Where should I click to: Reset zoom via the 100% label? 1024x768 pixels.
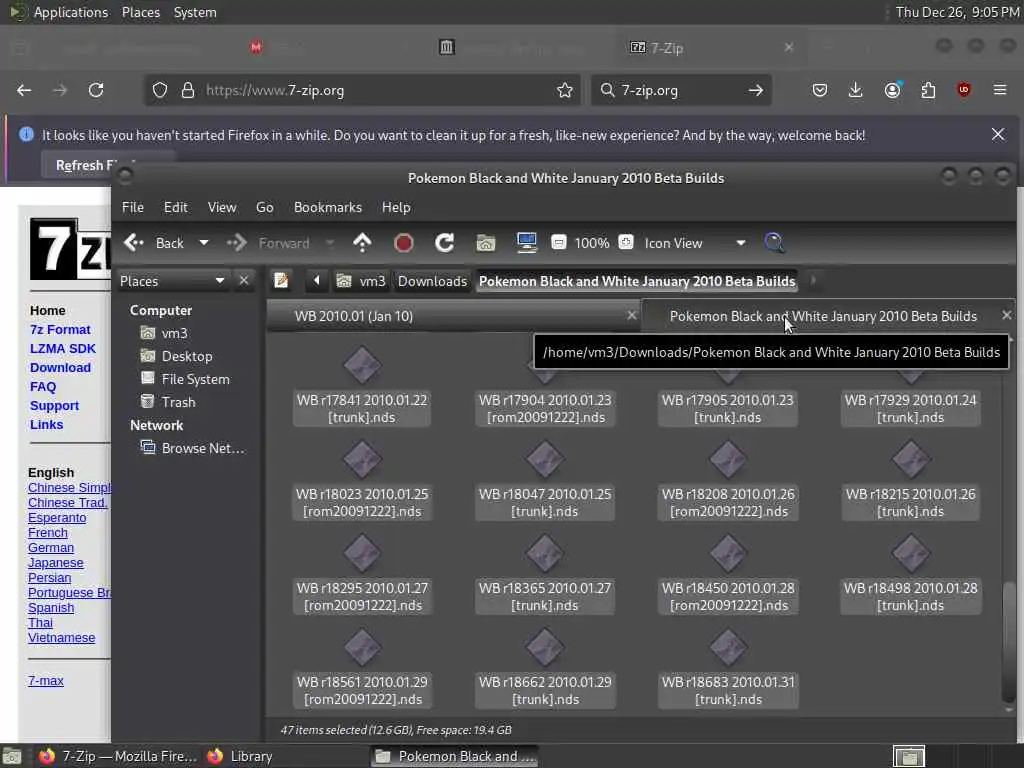coord(592,244)
